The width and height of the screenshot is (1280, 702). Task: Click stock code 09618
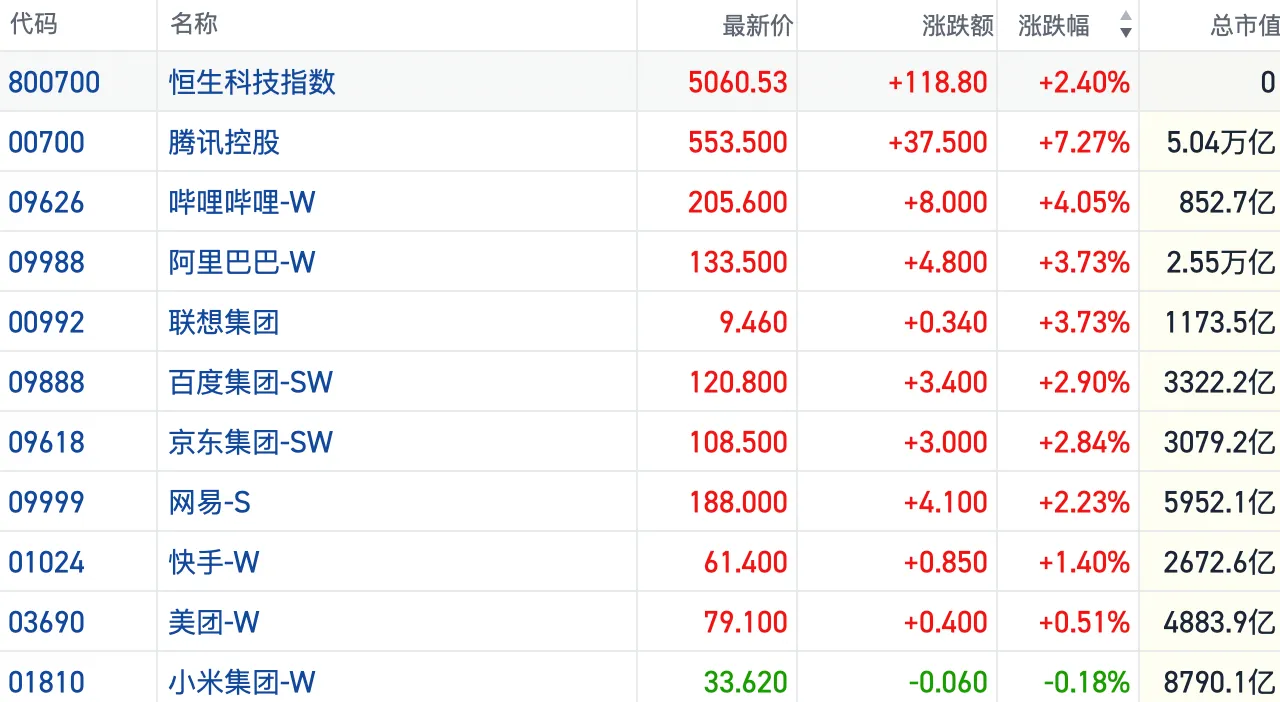pos(46,442)
